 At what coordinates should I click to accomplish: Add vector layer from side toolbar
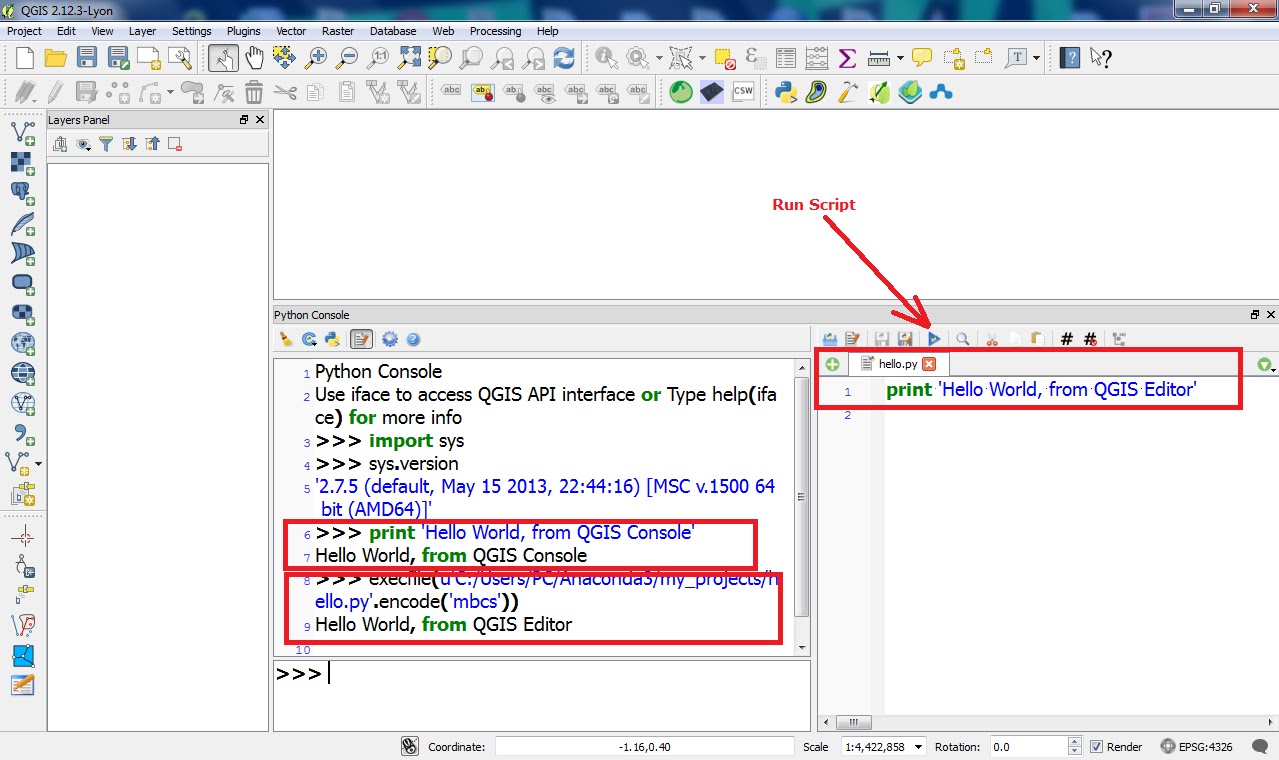click(x=22, y=131)
